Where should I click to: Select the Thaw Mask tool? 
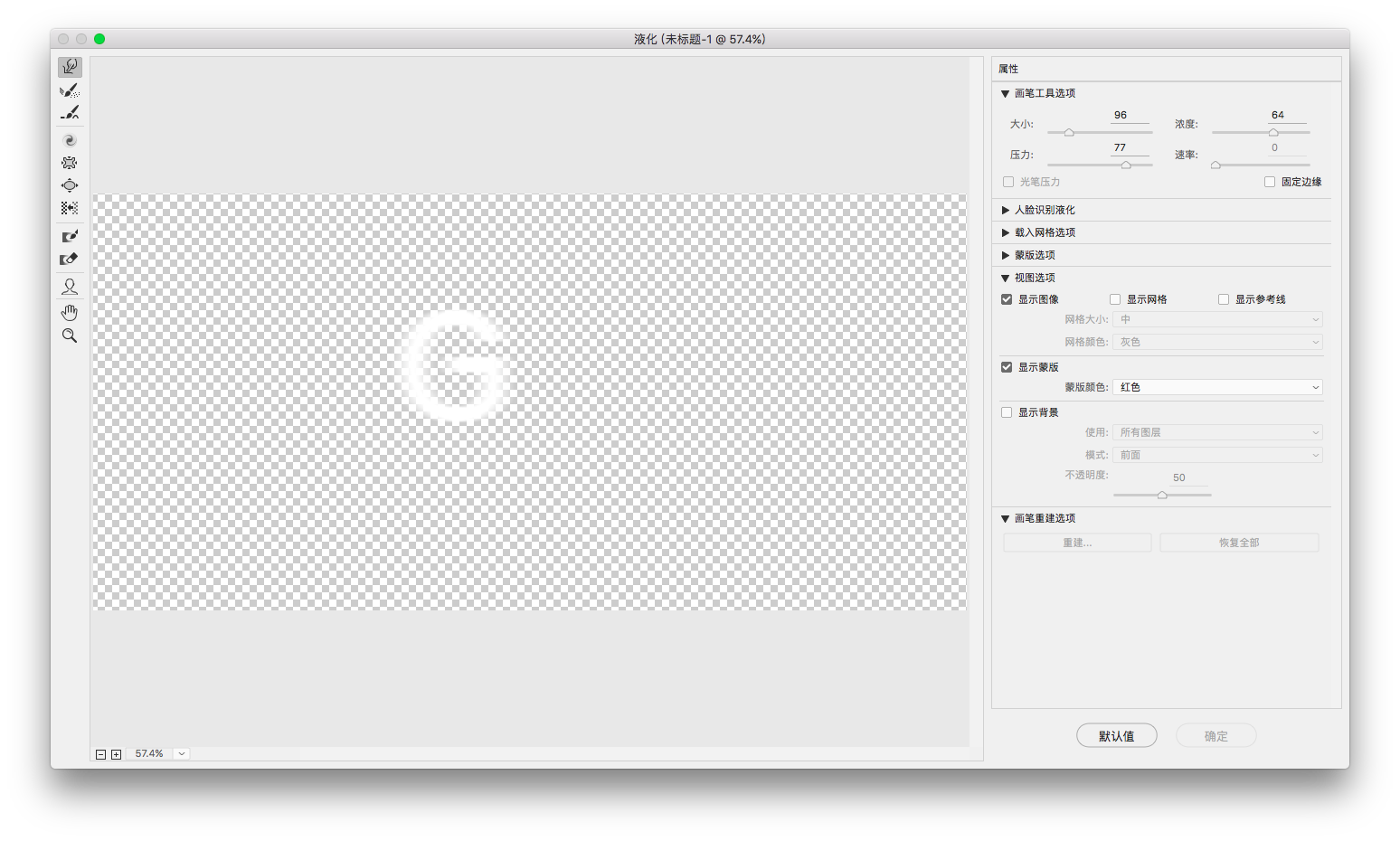[x=70, y=260]
